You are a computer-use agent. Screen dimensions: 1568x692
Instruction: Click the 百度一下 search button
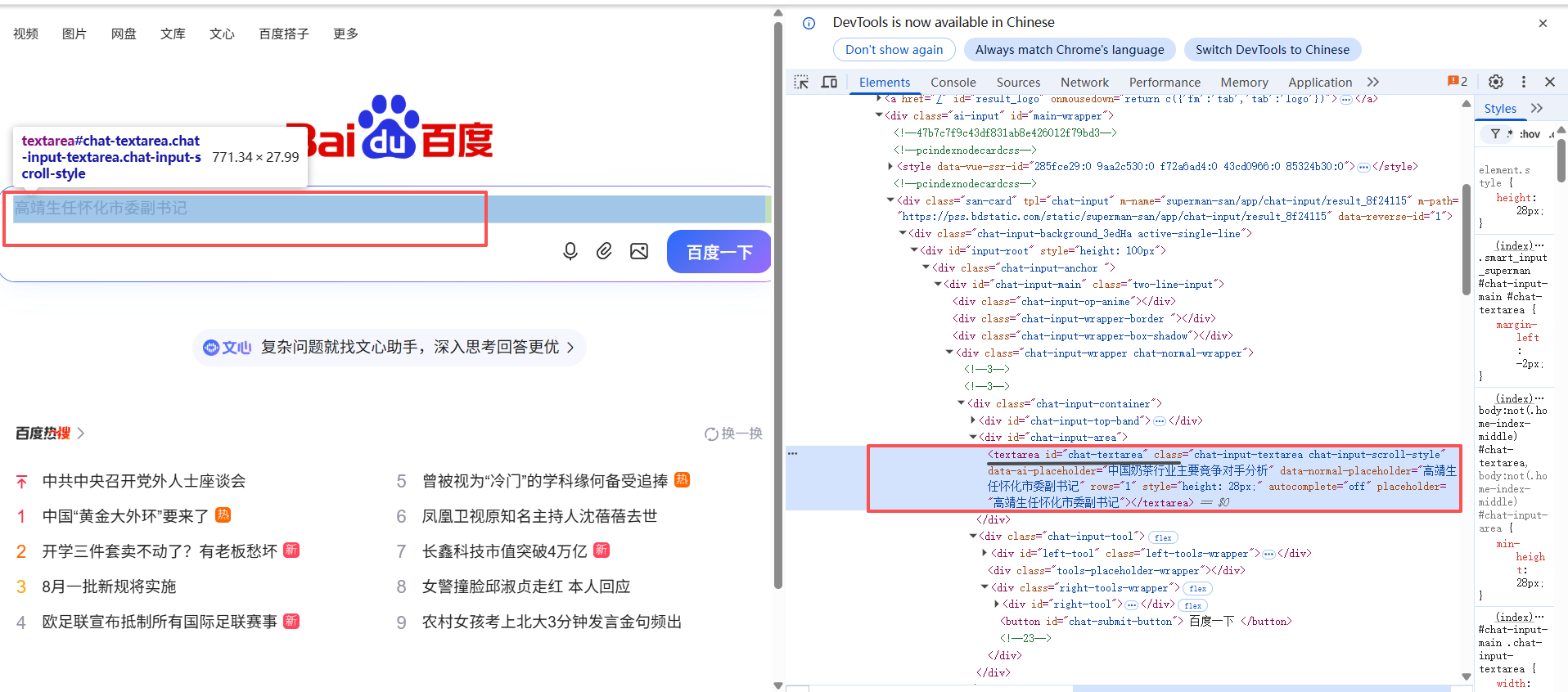click(719, 252)
